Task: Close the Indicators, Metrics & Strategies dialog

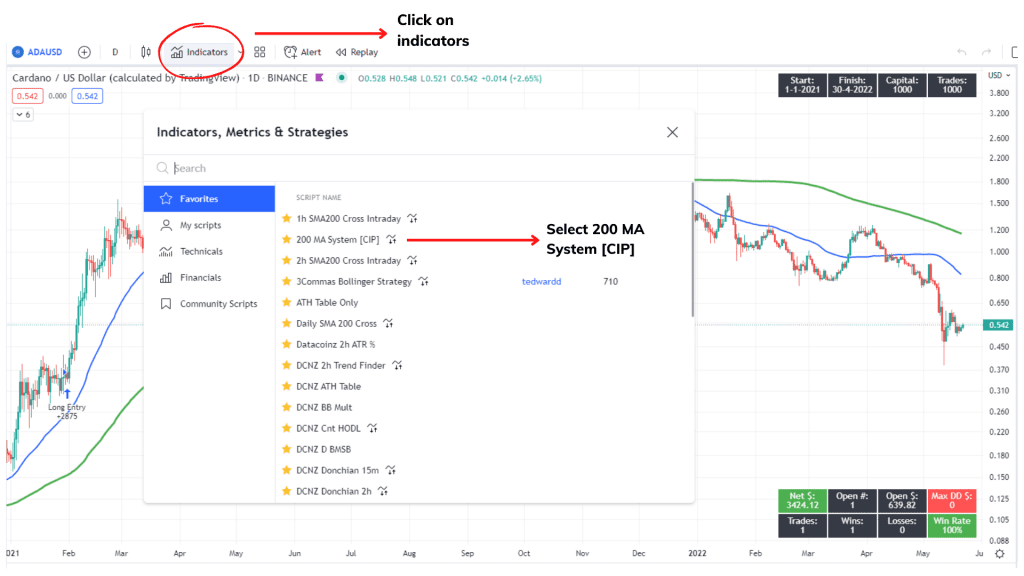Action: pyautogui.click(x=672, y=133)
